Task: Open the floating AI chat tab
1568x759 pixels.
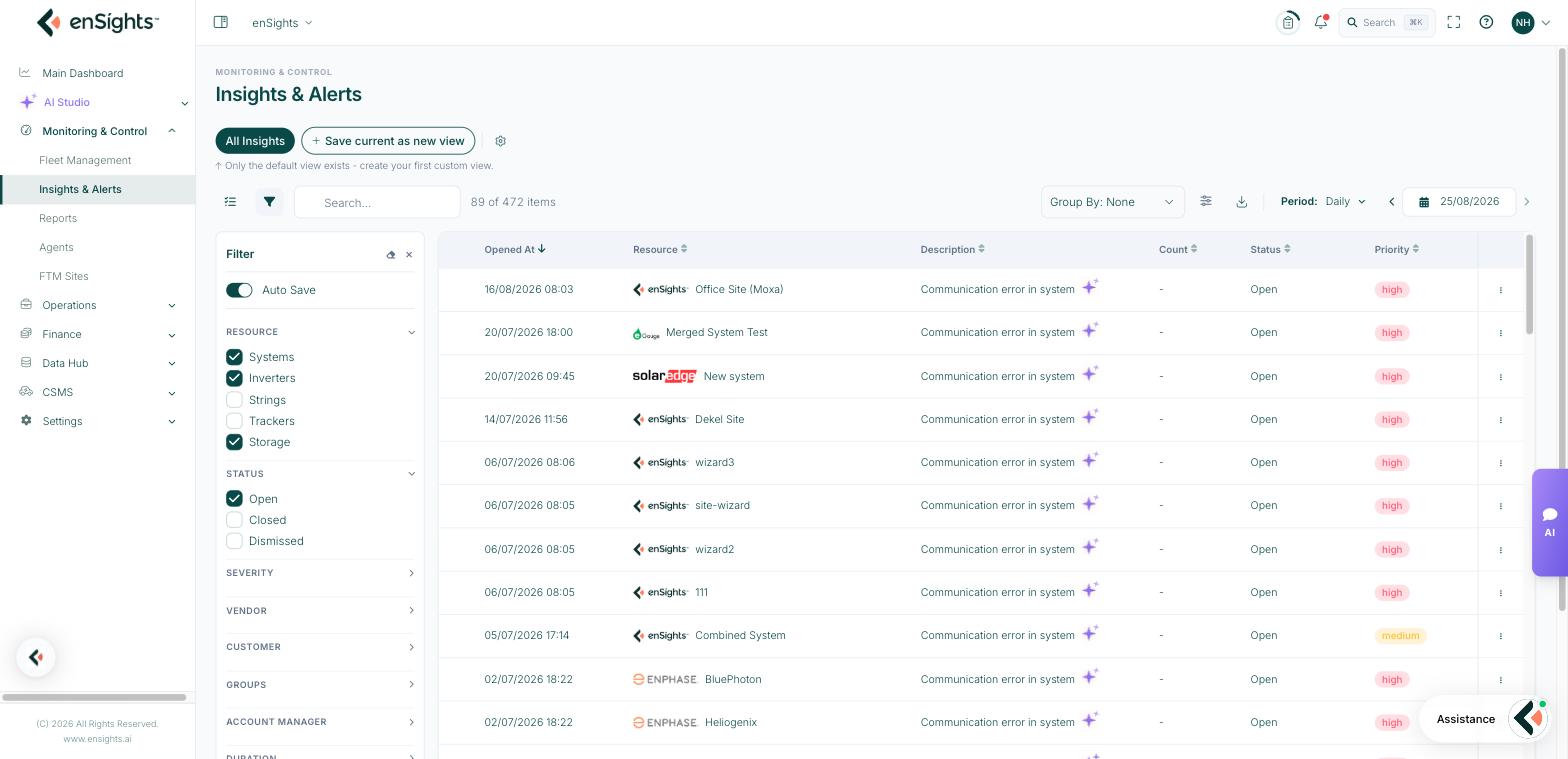Action: click(x=1549, y=522)
